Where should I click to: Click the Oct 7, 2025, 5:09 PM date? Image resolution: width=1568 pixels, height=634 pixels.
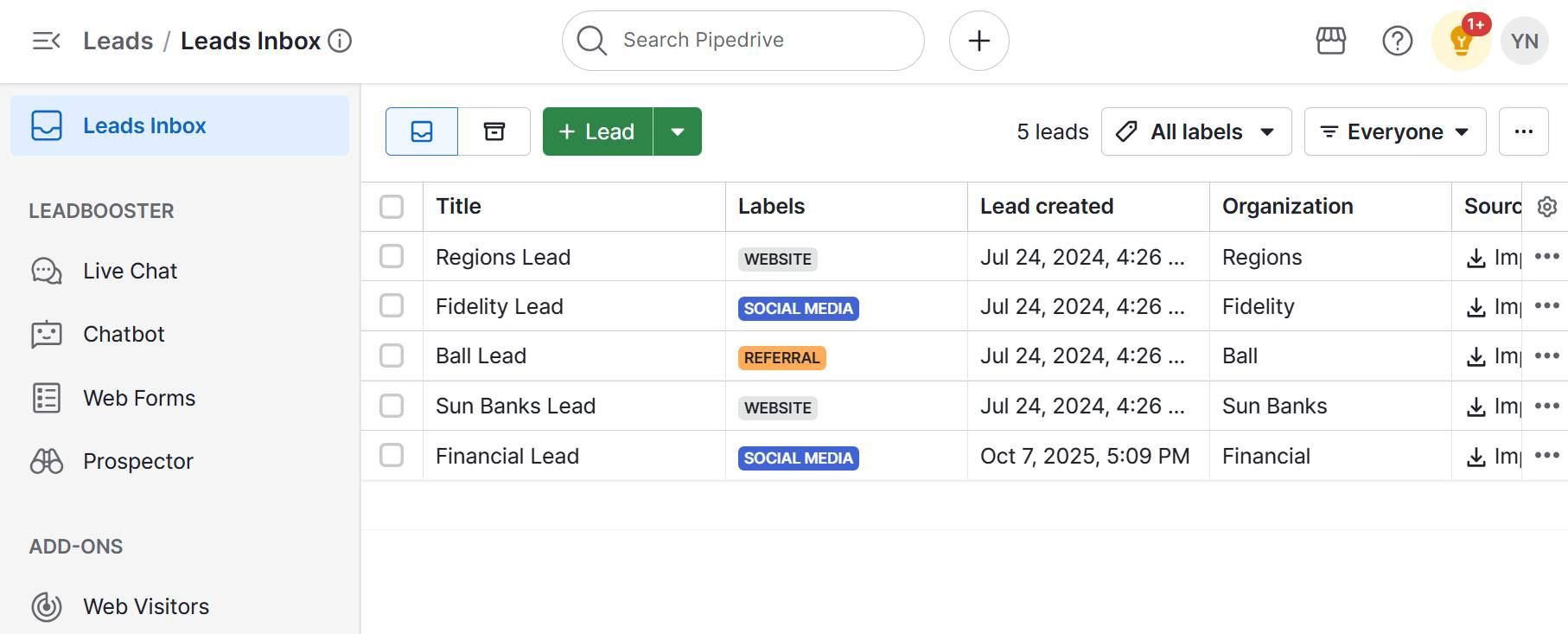coord(1085,456)
